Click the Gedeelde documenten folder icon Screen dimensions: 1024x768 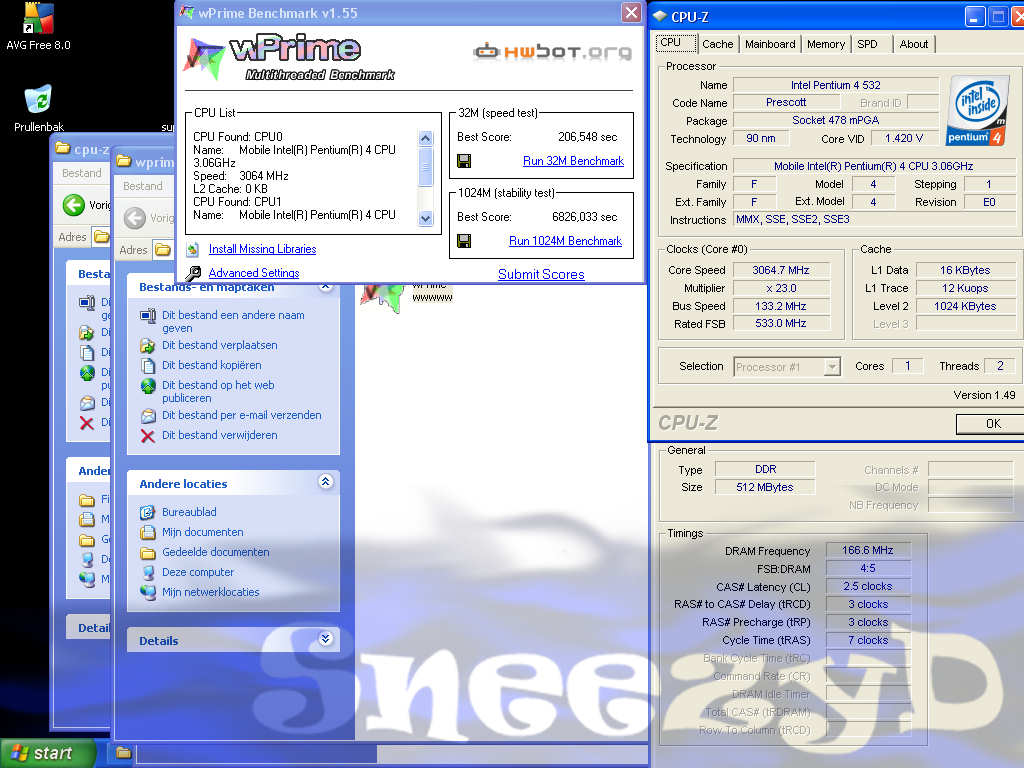click(148, 552)
